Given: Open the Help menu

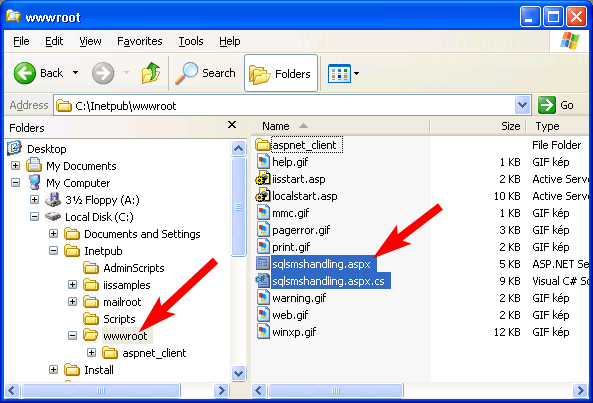Looking at the screenshot, I should coord(230,41).
